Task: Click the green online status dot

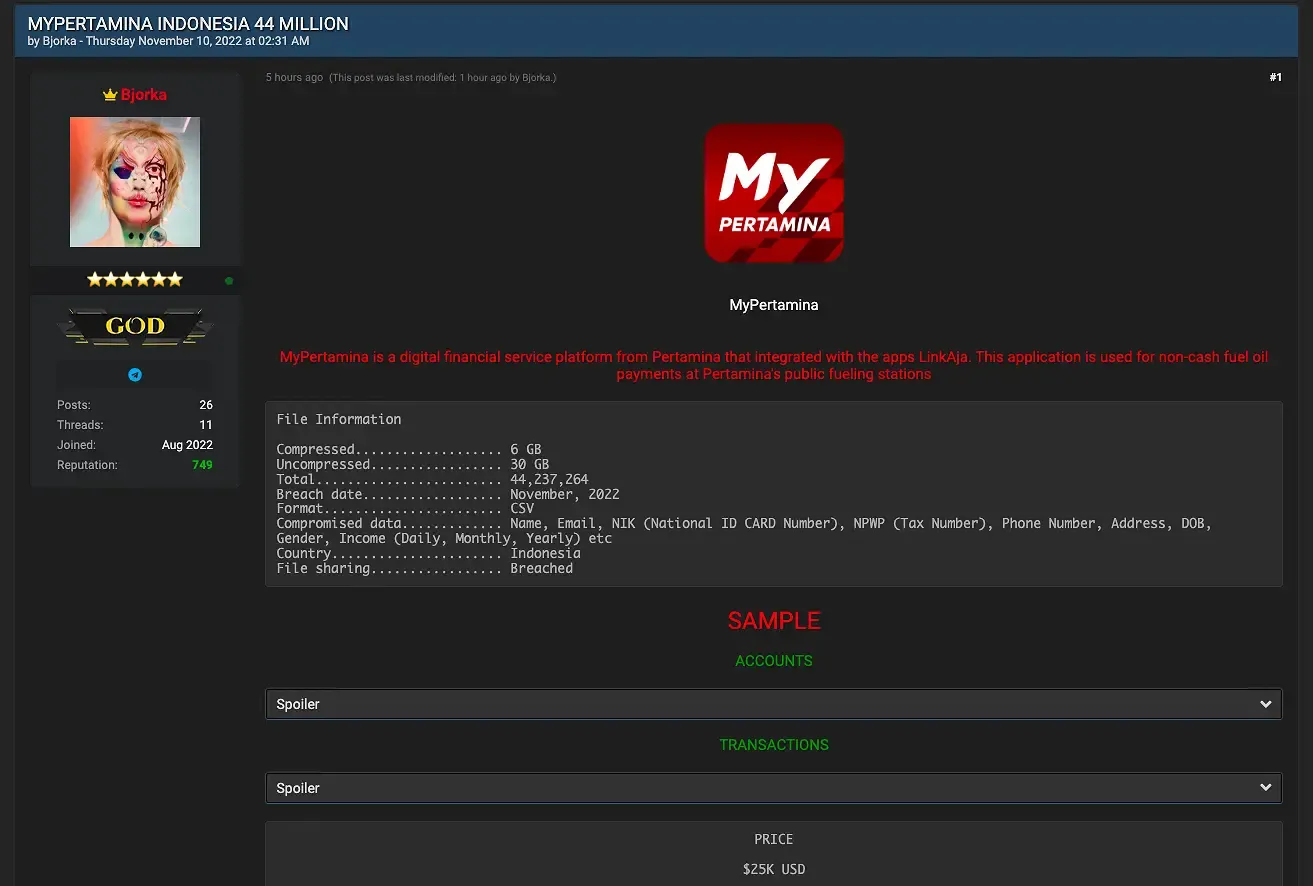Action: point(229,281)
